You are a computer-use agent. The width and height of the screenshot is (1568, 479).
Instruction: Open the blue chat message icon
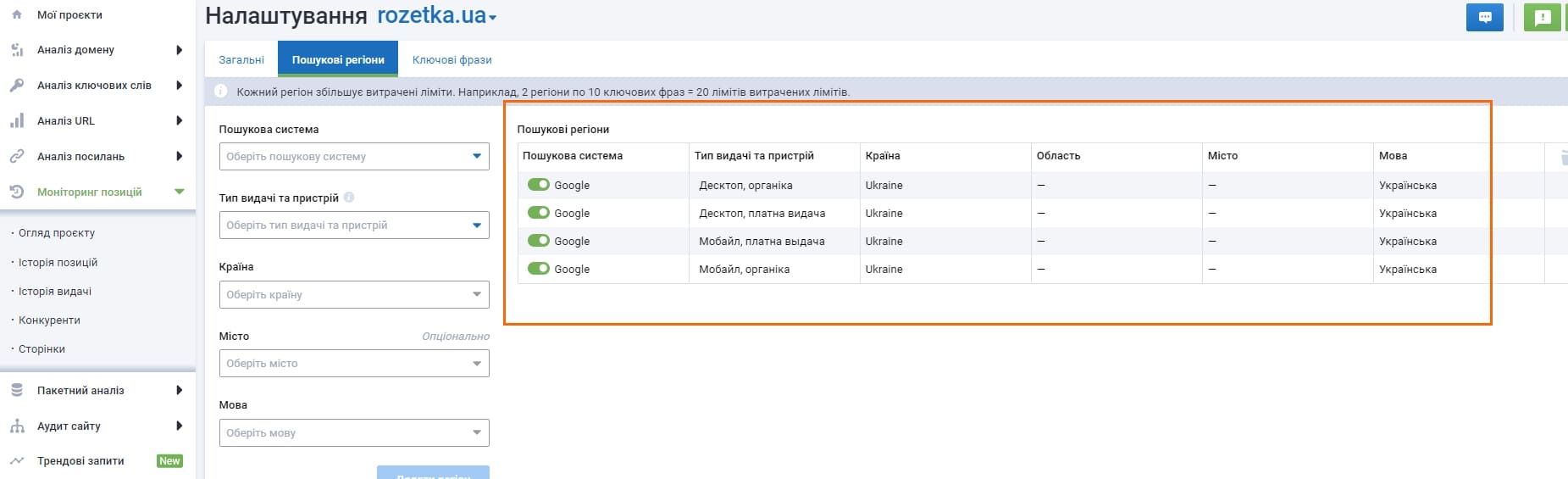1485,17
